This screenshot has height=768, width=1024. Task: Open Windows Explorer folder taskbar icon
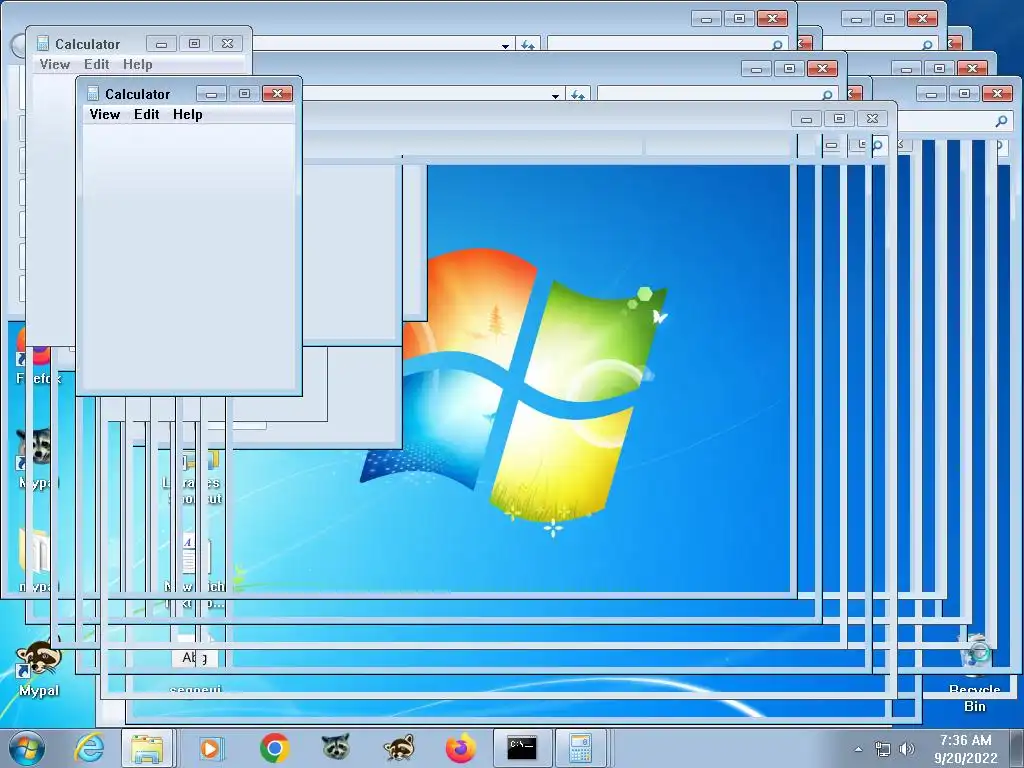pyautogui.click(x=147, y=748)
